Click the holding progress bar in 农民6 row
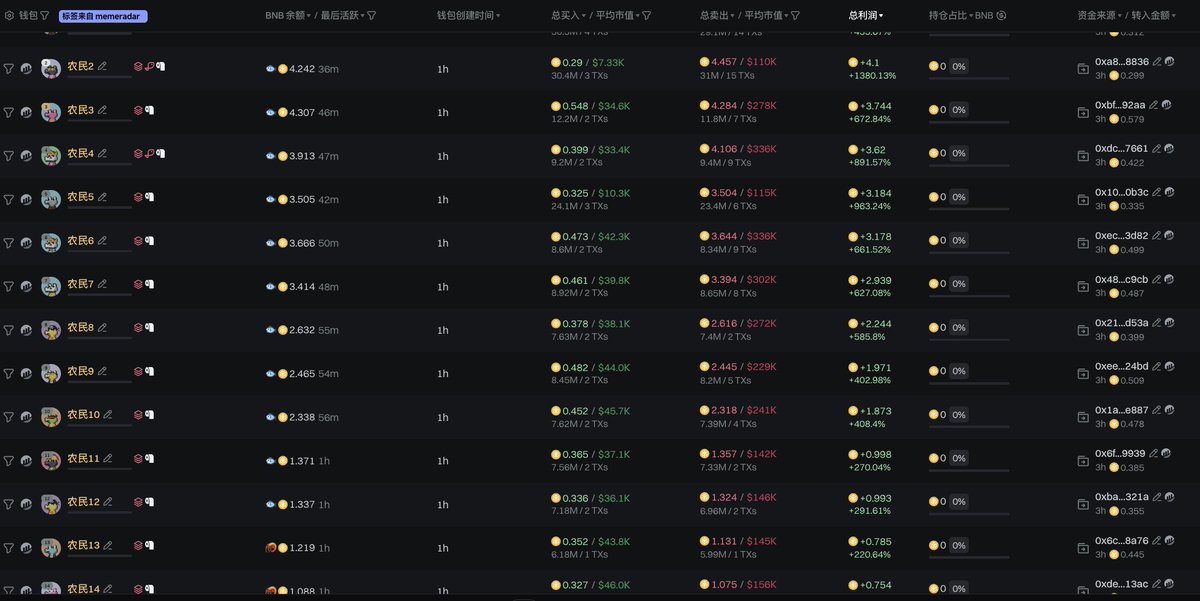 [969, 253]
